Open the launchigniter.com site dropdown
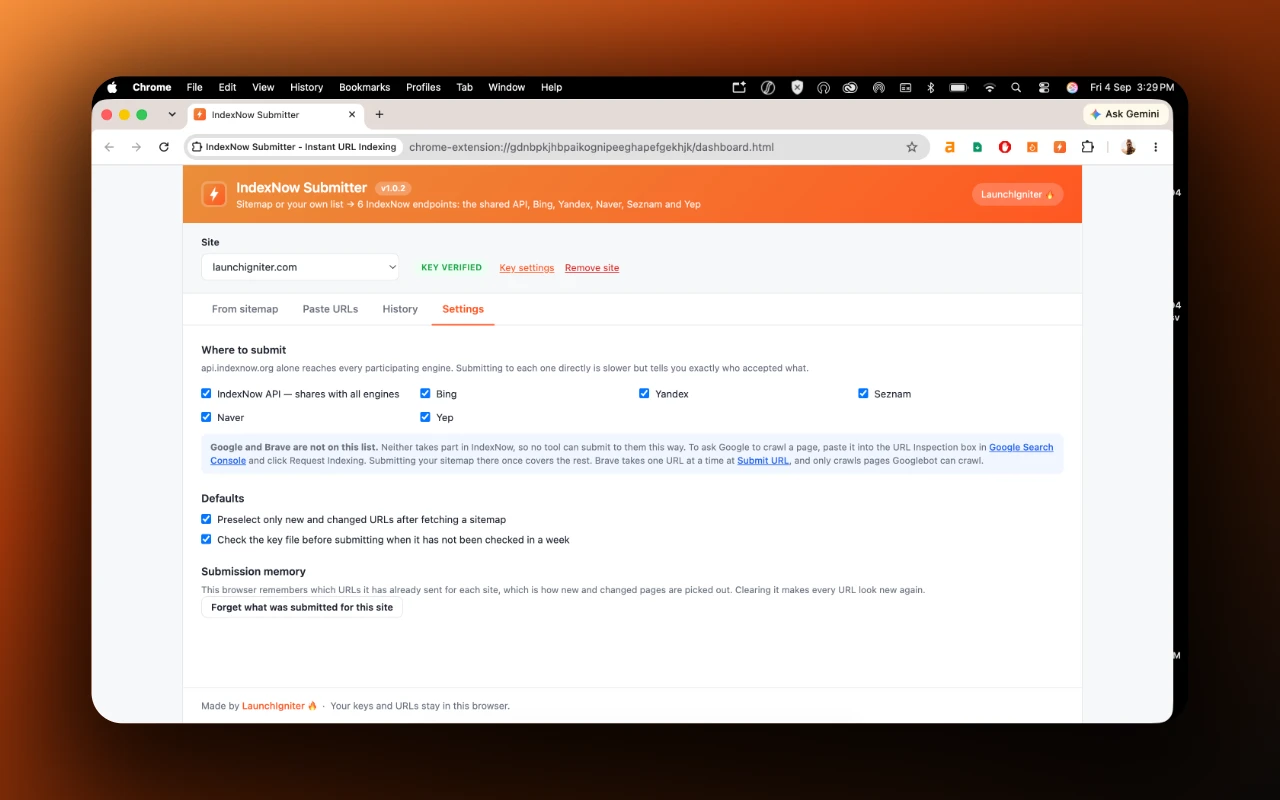 [300, 267]
